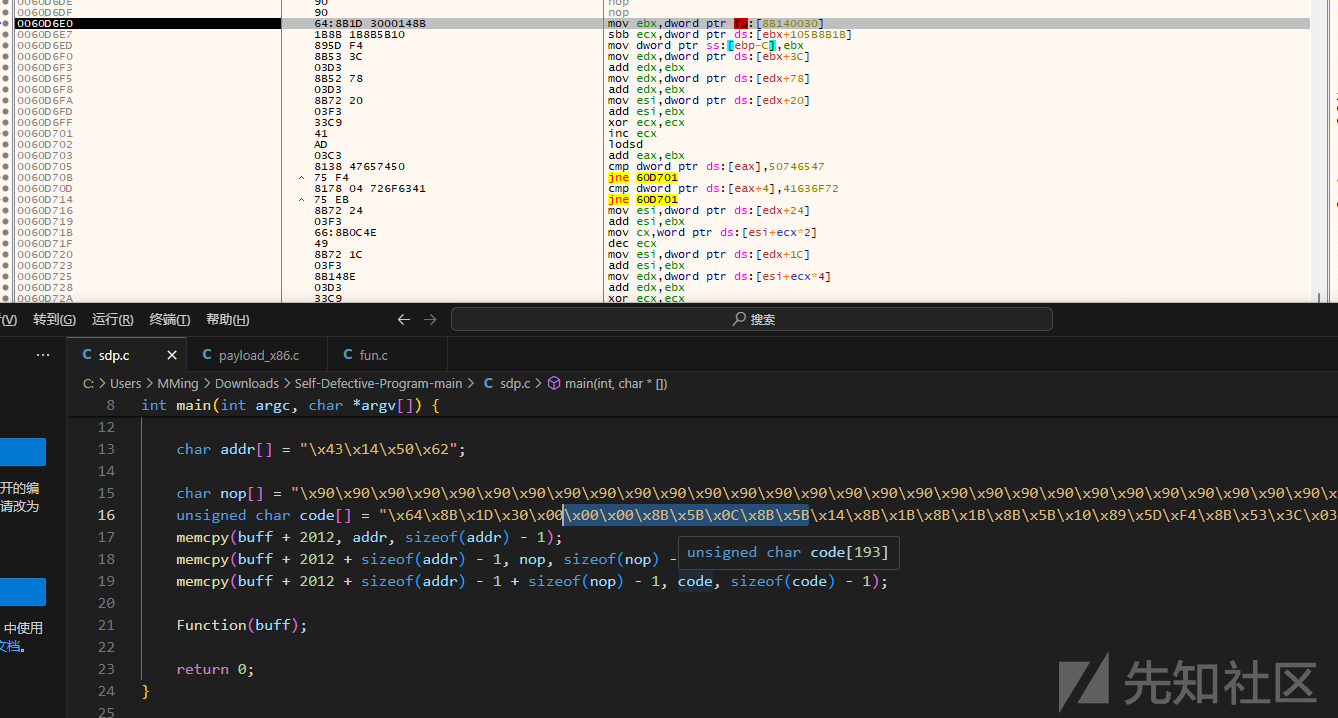Go back with the VS Code left arrow

pyautogui.click(x=404, y=319)
